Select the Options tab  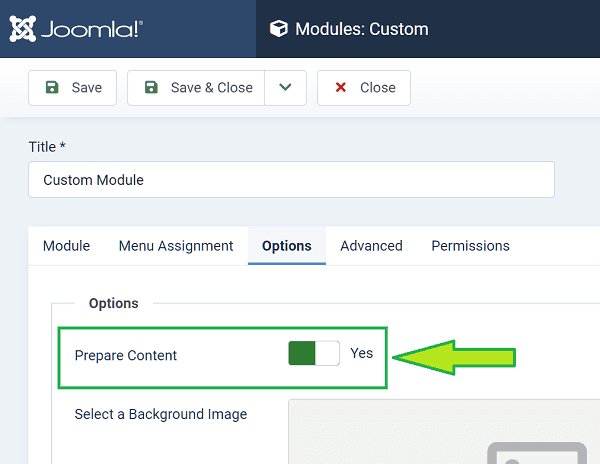[x=286, y=246]
